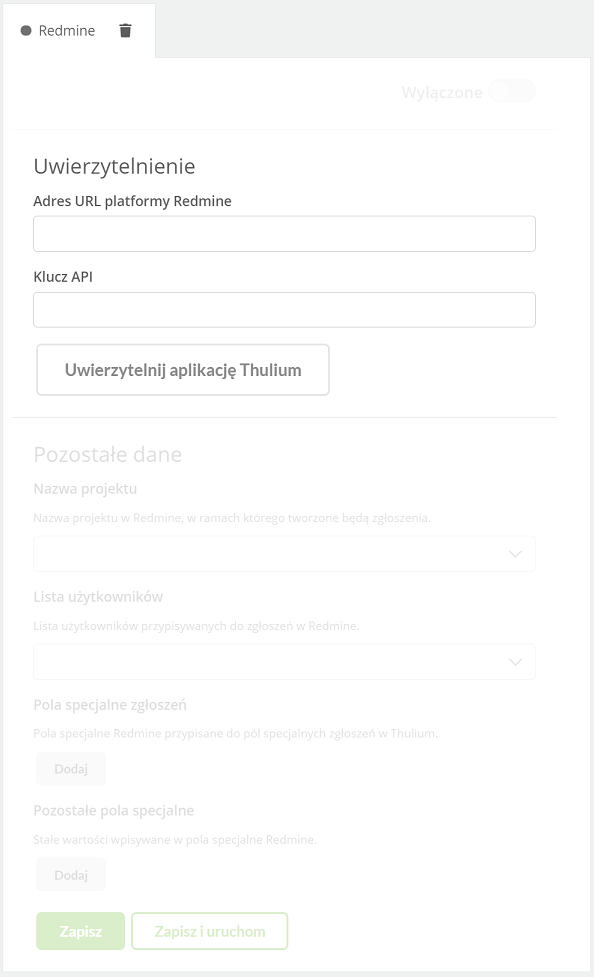Viewport: 594px width, 977px height.
Task: Expand the Lista użytkowników dropdown
Action: (x=284, y=662)
